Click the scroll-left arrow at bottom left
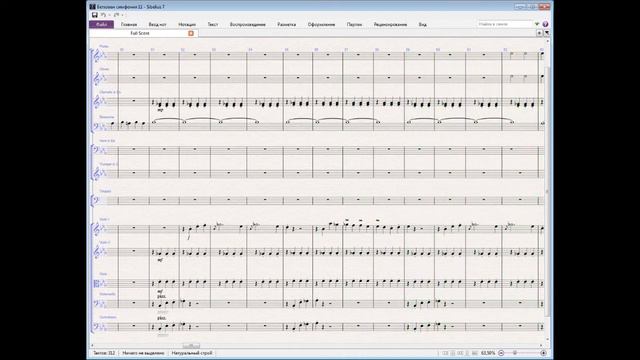 click(92, 346)
